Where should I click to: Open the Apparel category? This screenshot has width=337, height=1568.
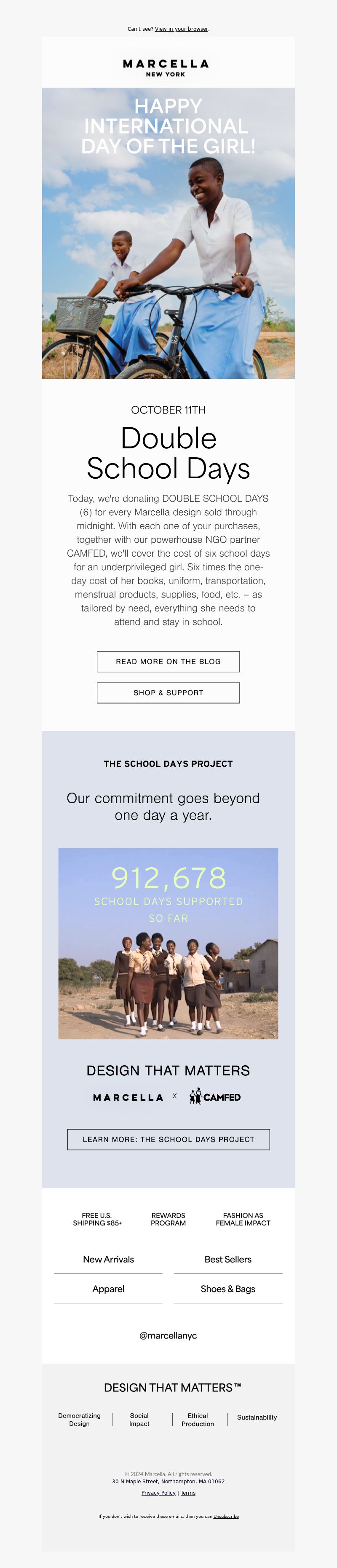108,1289
